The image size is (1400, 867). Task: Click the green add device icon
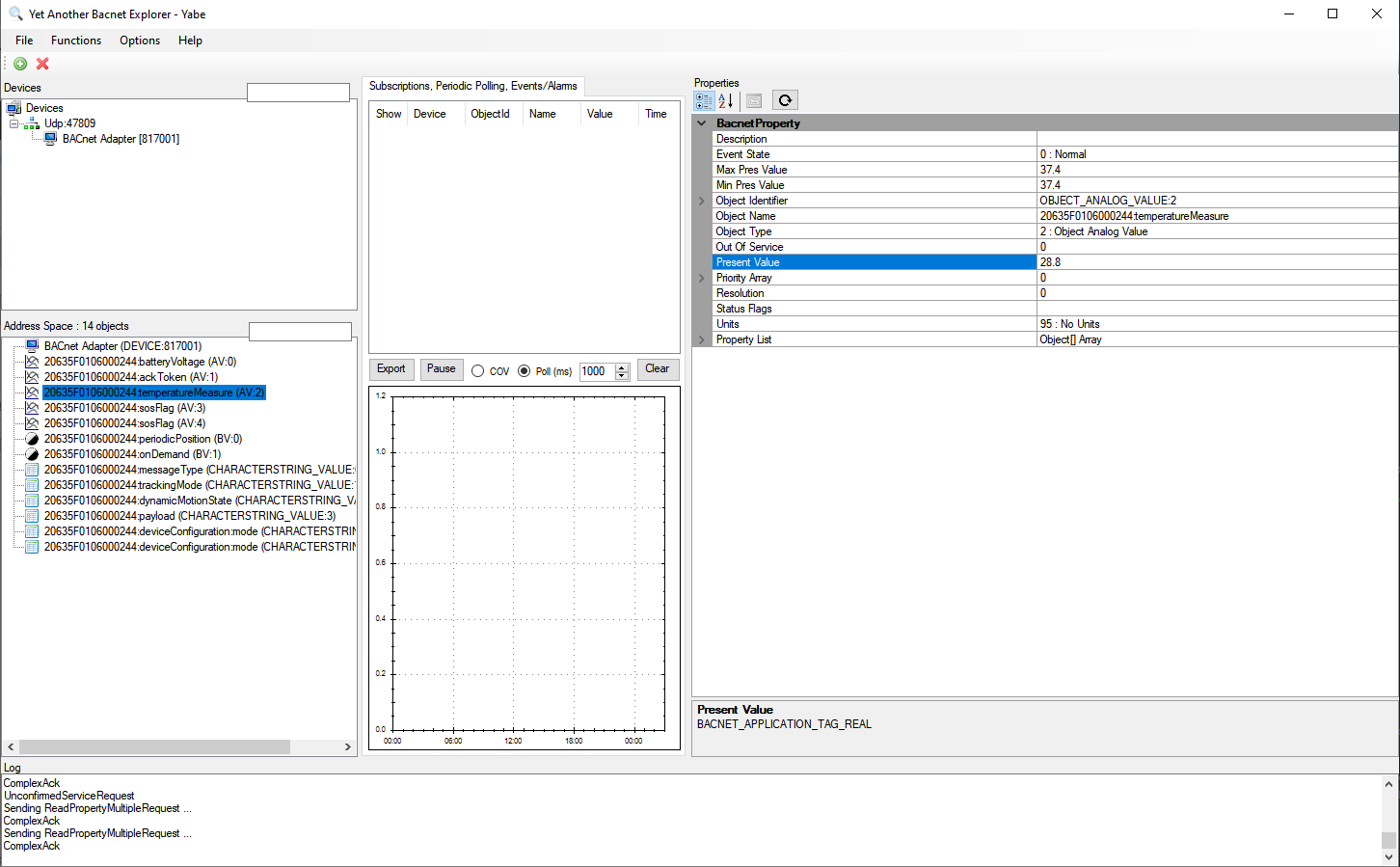click(20, 64)
